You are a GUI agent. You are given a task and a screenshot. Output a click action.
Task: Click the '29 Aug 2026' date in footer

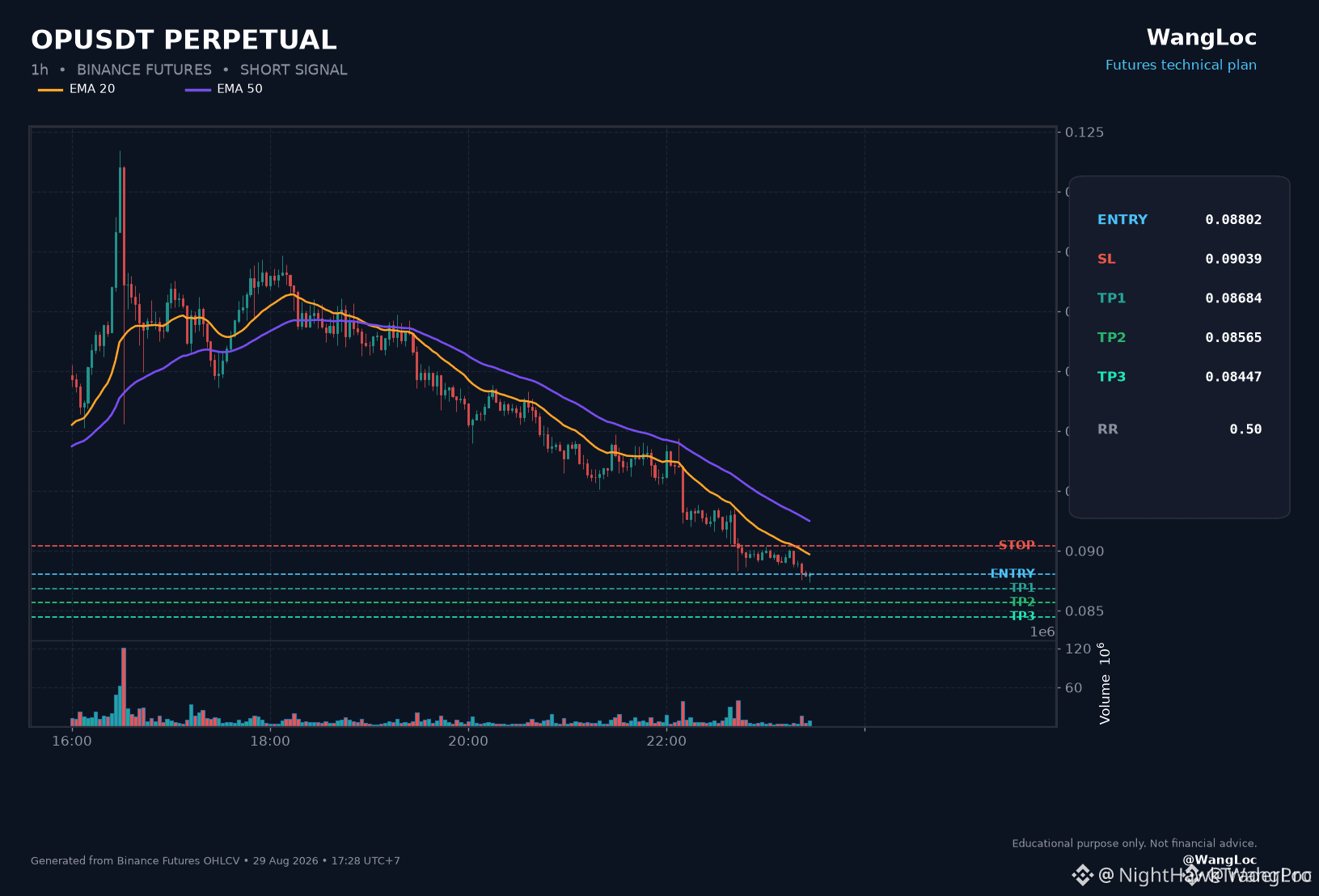[285, 861]
